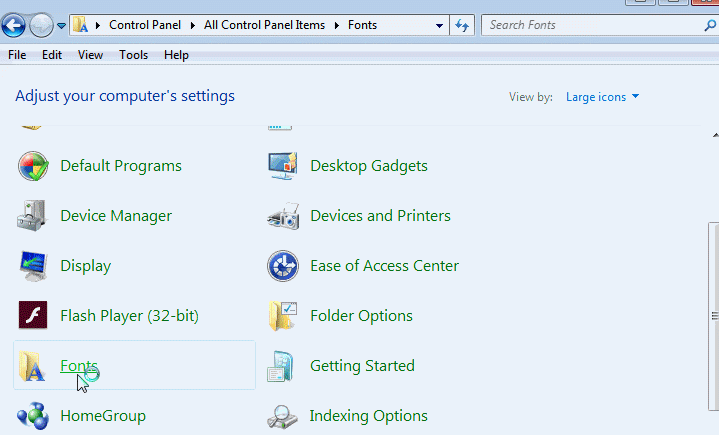Viewport: 719px width, 435px height.
Task: Click the vertical scrollbar thumb
Action: pyautogui.click(x=713, y=315)
